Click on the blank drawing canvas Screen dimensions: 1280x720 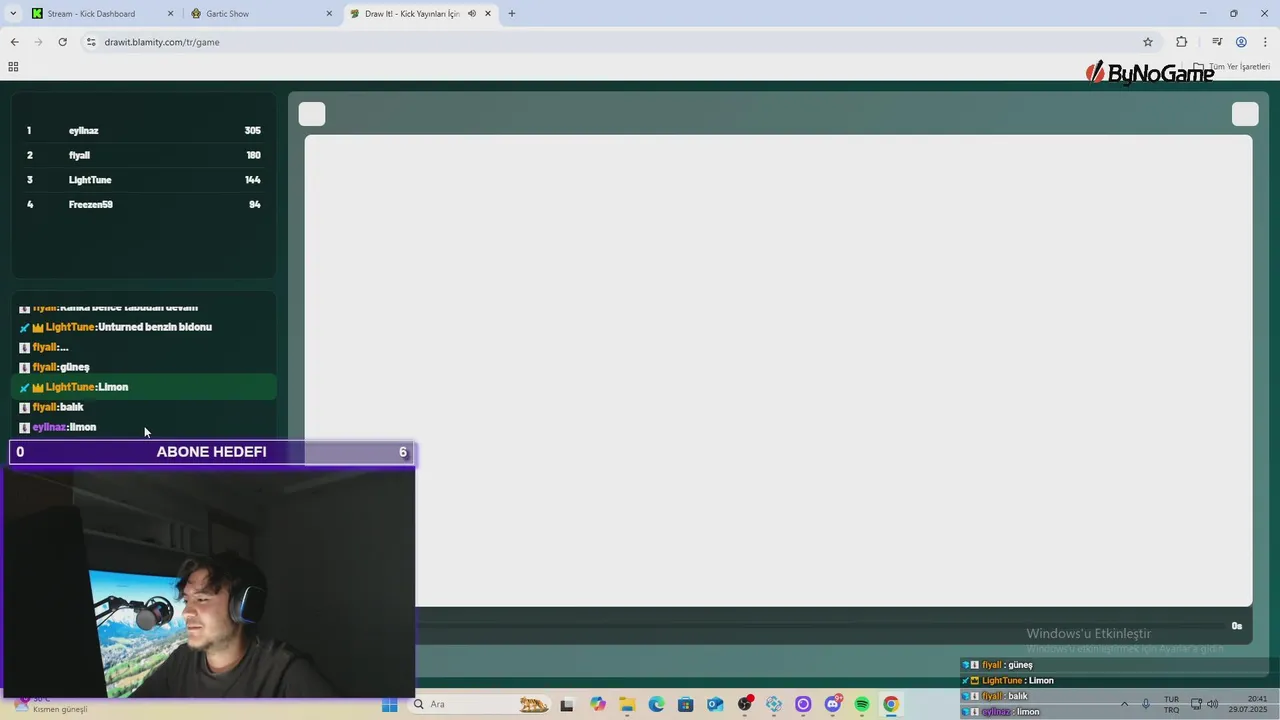click(x=778, y=370)
